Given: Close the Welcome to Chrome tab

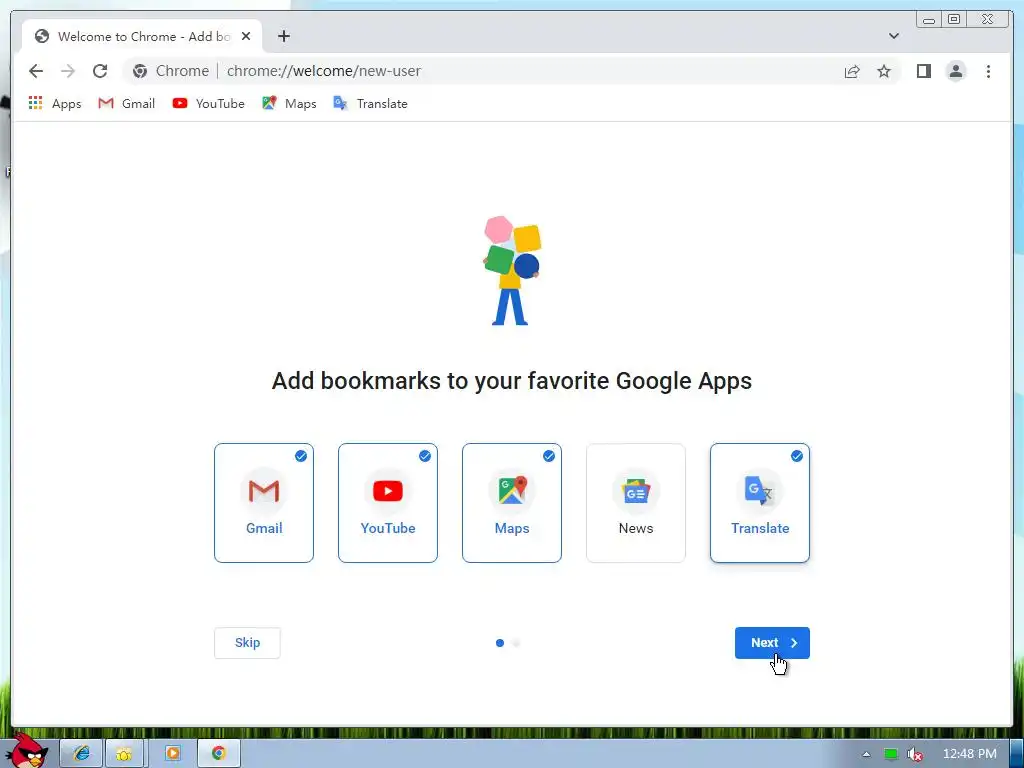Looking at the screenshot, I should (x=246, y=37).
